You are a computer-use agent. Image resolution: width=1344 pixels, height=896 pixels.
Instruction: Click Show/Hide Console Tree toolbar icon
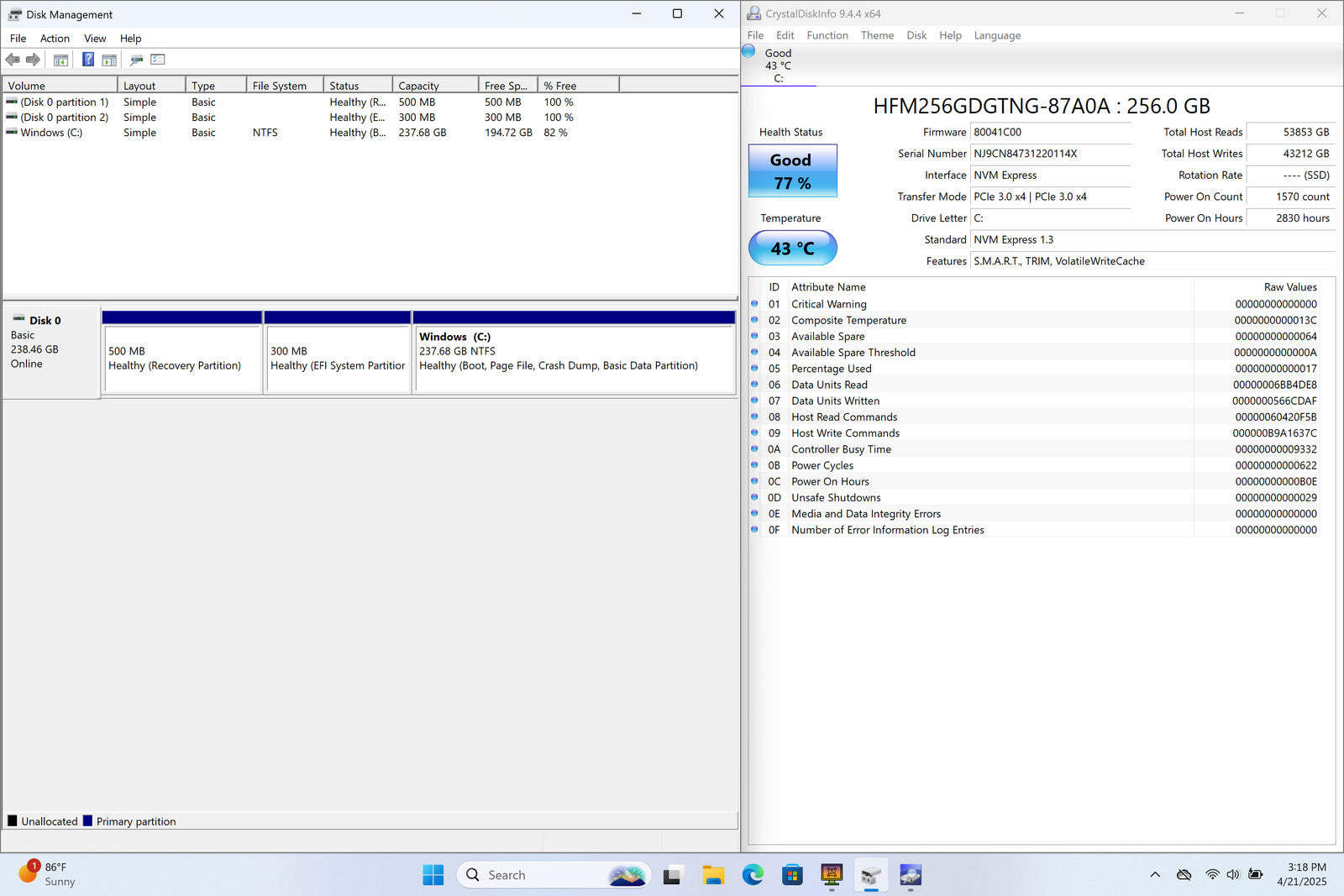(x=60, y=60)
